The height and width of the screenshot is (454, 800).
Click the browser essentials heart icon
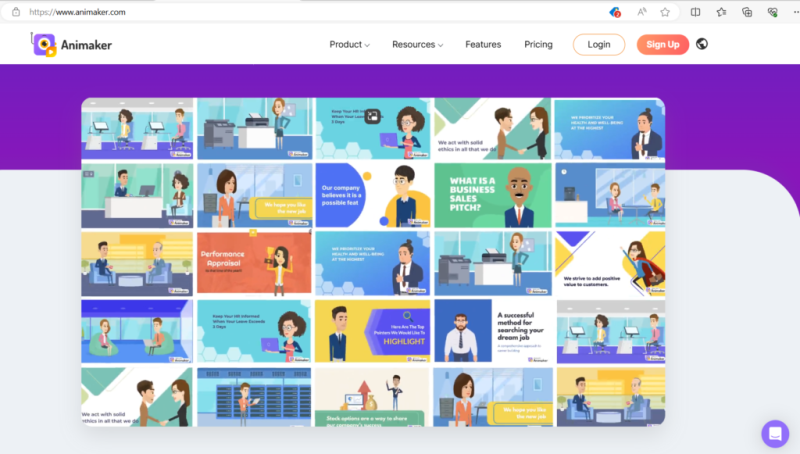coord(772,12)
